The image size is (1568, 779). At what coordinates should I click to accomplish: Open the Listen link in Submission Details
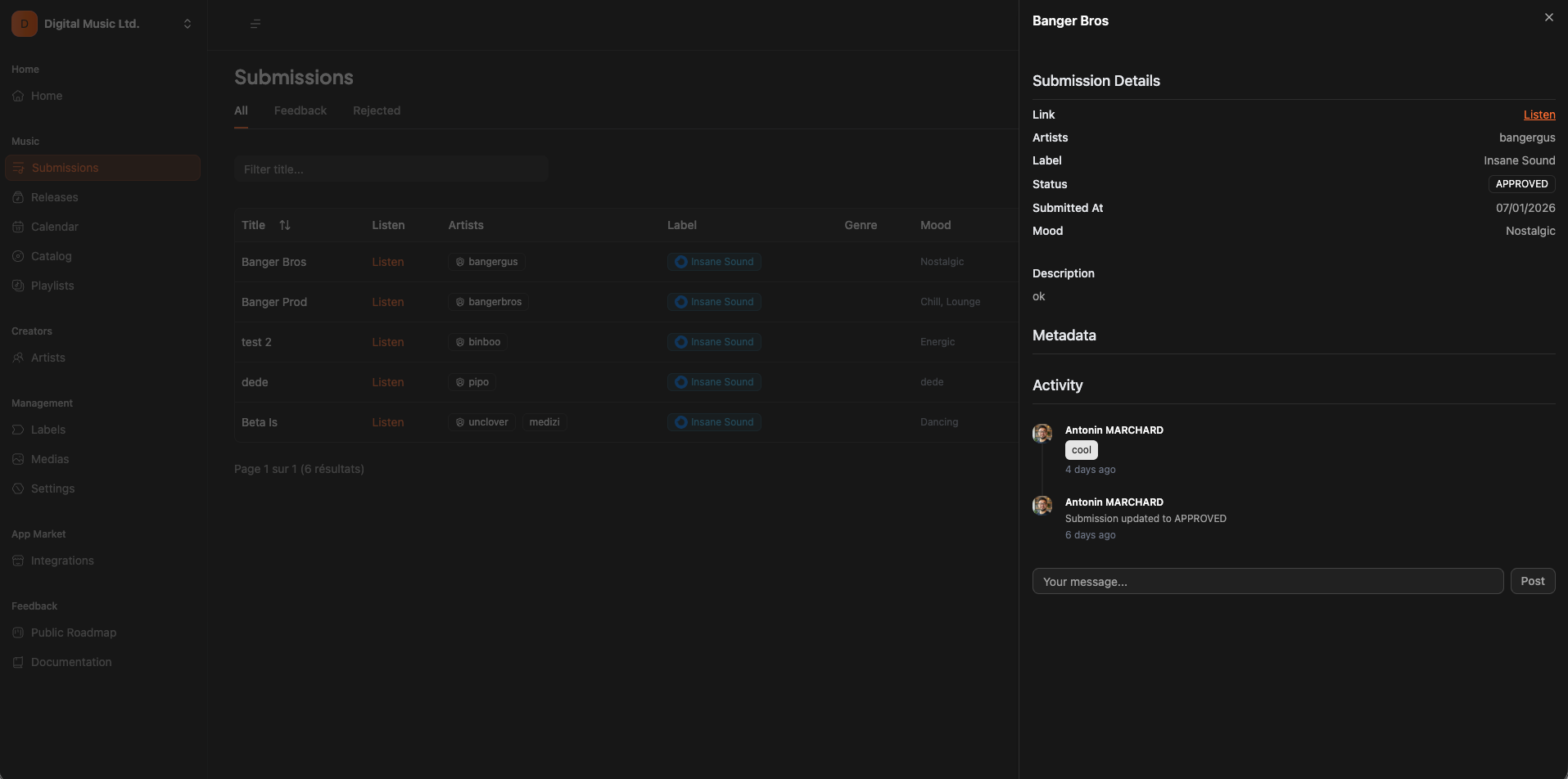[x=1539, y=115]
